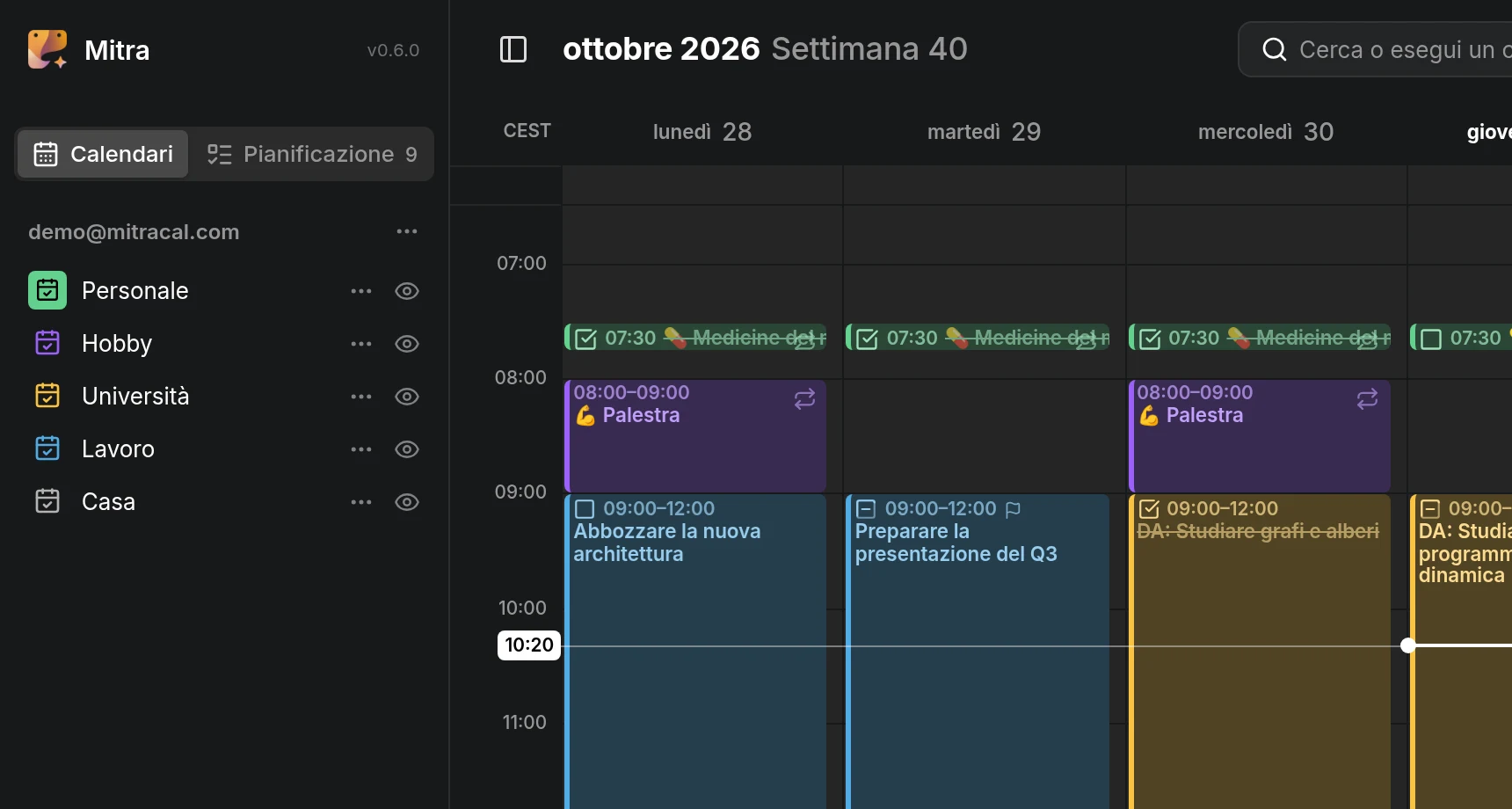Open more options for Lavoro calendar
The width and height of the screenshot is (1512, 809).
coord(361,449)
